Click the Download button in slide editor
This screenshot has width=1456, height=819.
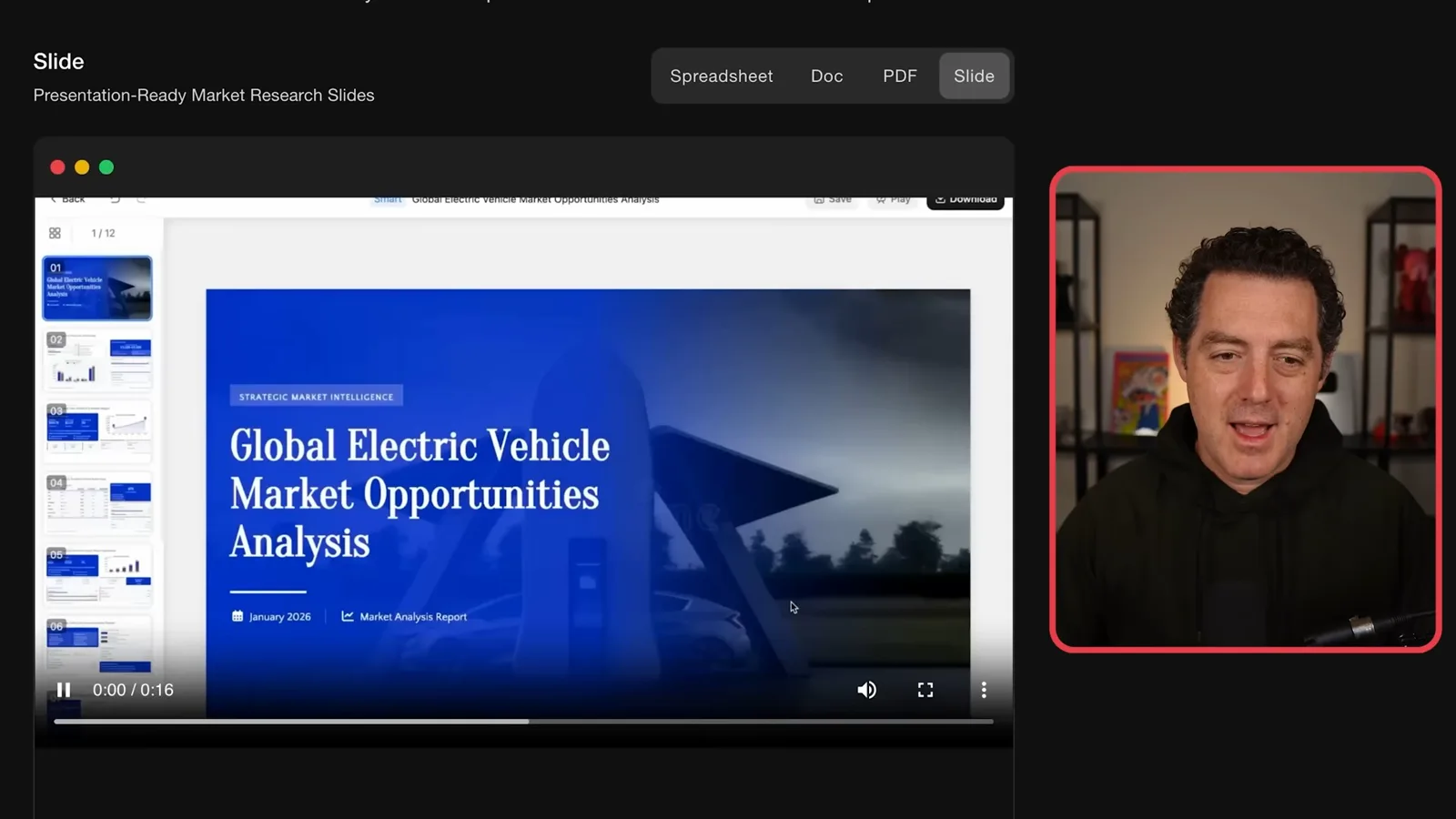click(x=966, y=200)
